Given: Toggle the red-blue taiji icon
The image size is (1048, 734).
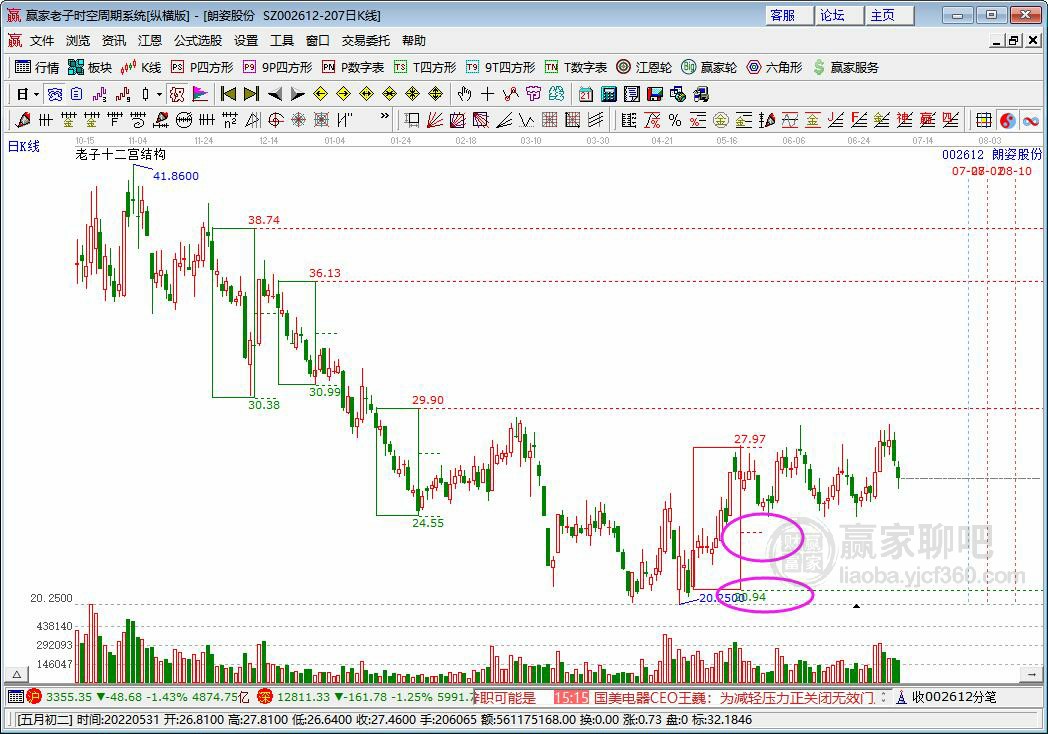Looking at the screenshot, I should click(1007, 120).
